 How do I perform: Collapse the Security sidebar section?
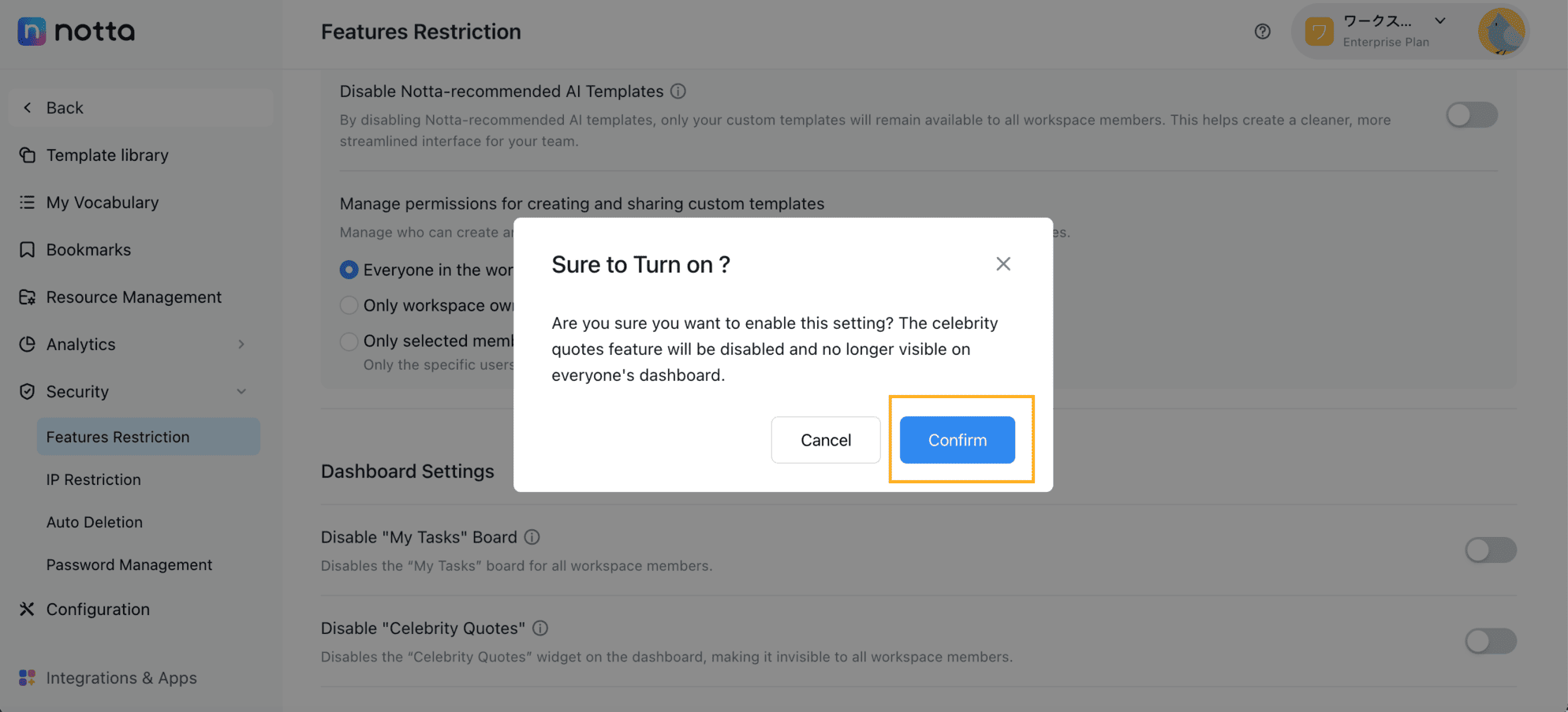click(241, 392)
